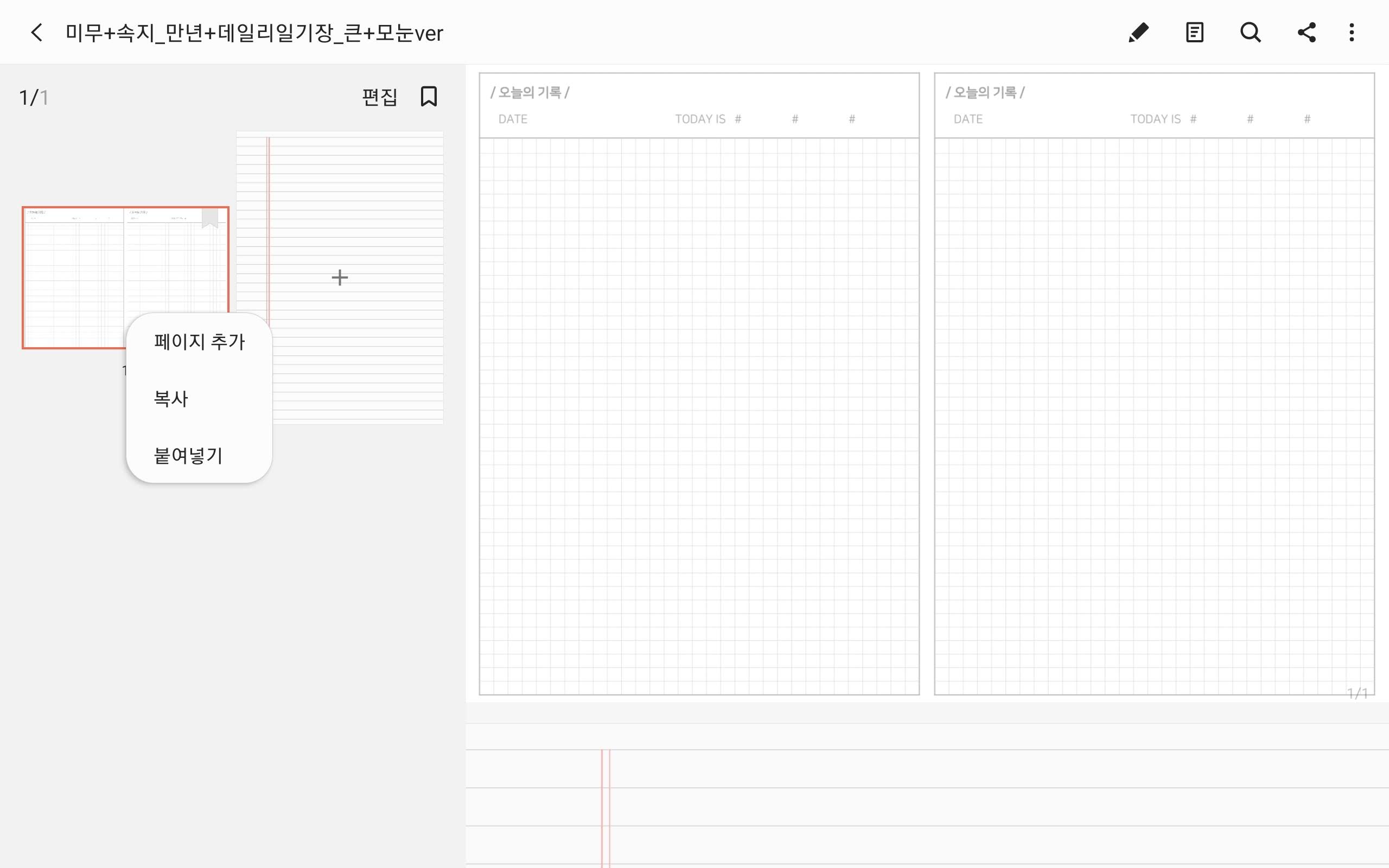Go back using the top-left arrow

tap(37, 33)
